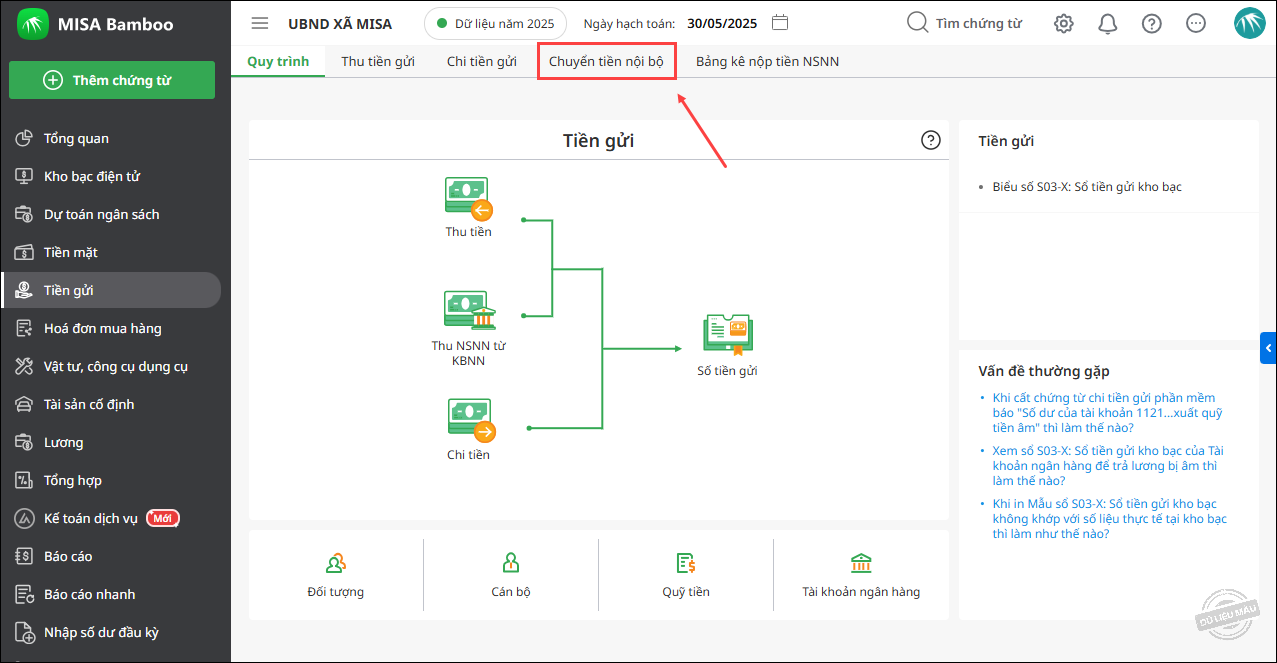
Task: Click the Sổ tiền gửi label
Action: [x=727, y=371]
